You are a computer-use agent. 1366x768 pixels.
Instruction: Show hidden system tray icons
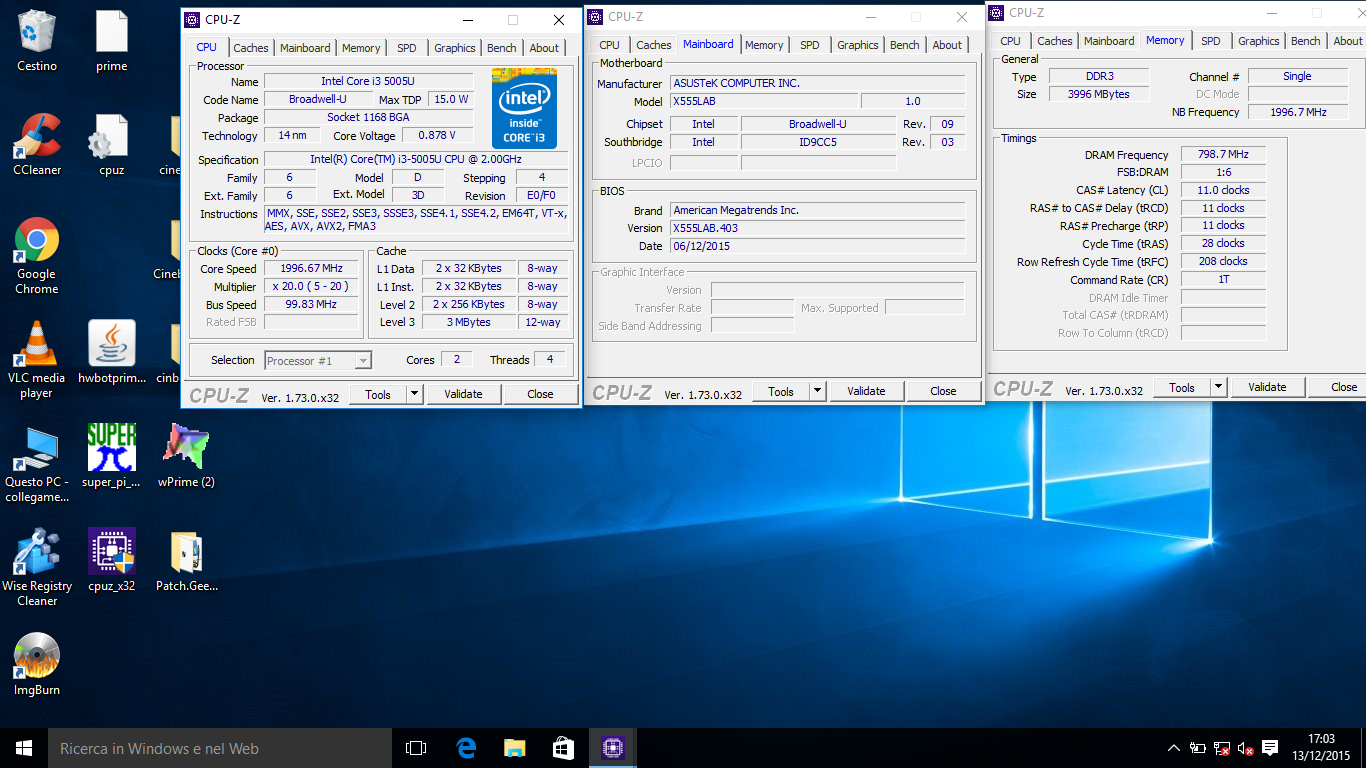(1174, 748)
